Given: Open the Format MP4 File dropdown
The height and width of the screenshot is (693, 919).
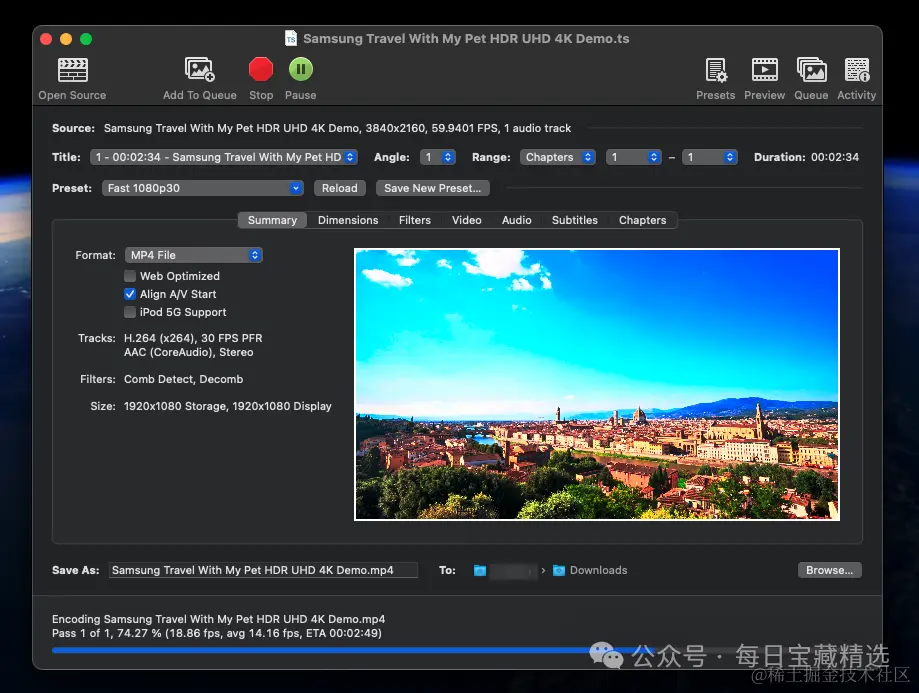Looking at the screenshot, I should click(194, 255).
